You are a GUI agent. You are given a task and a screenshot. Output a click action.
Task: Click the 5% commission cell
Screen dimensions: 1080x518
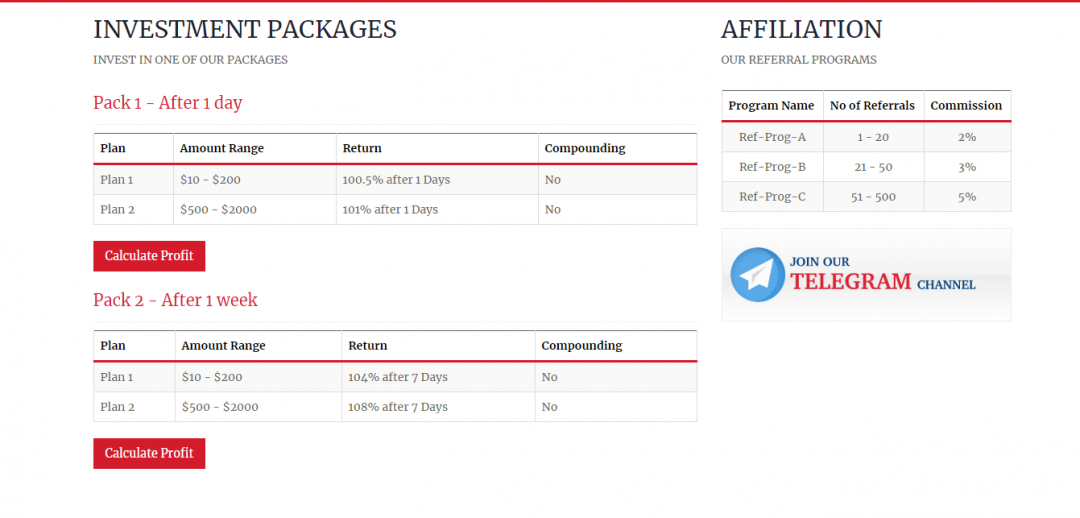click(966, 197)
